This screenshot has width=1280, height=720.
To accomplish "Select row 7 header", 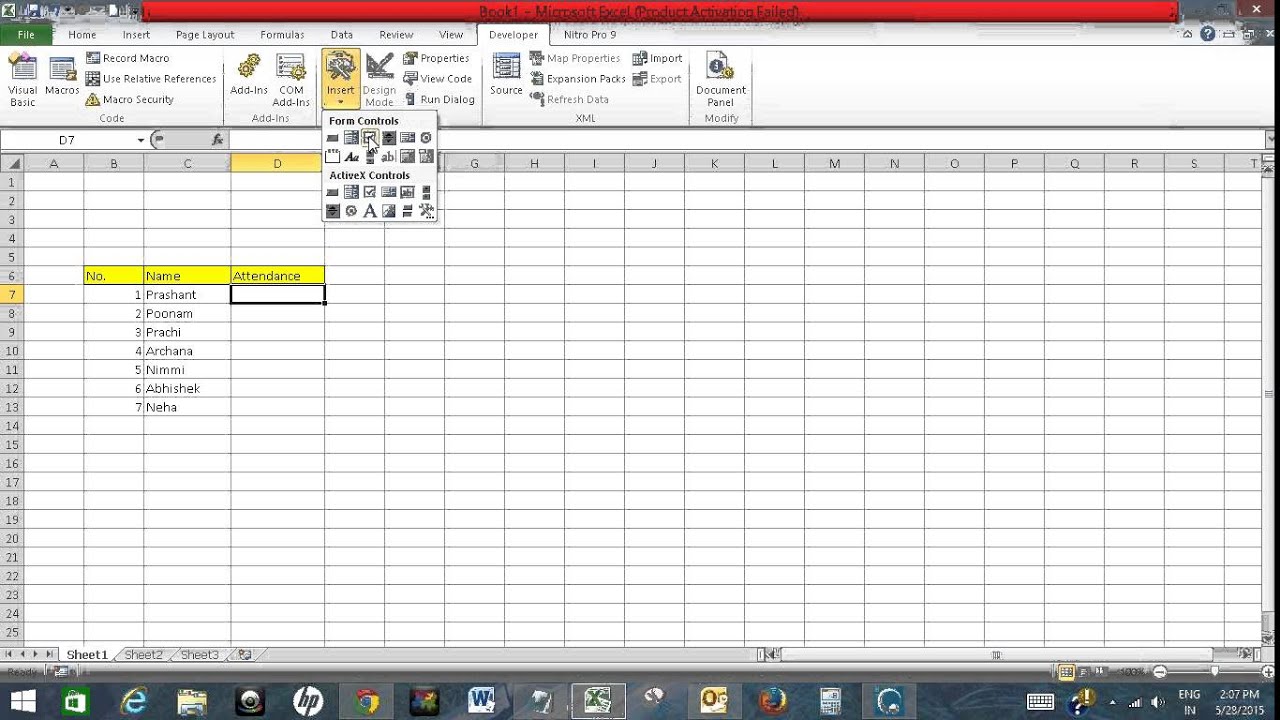I will [12, 295].
